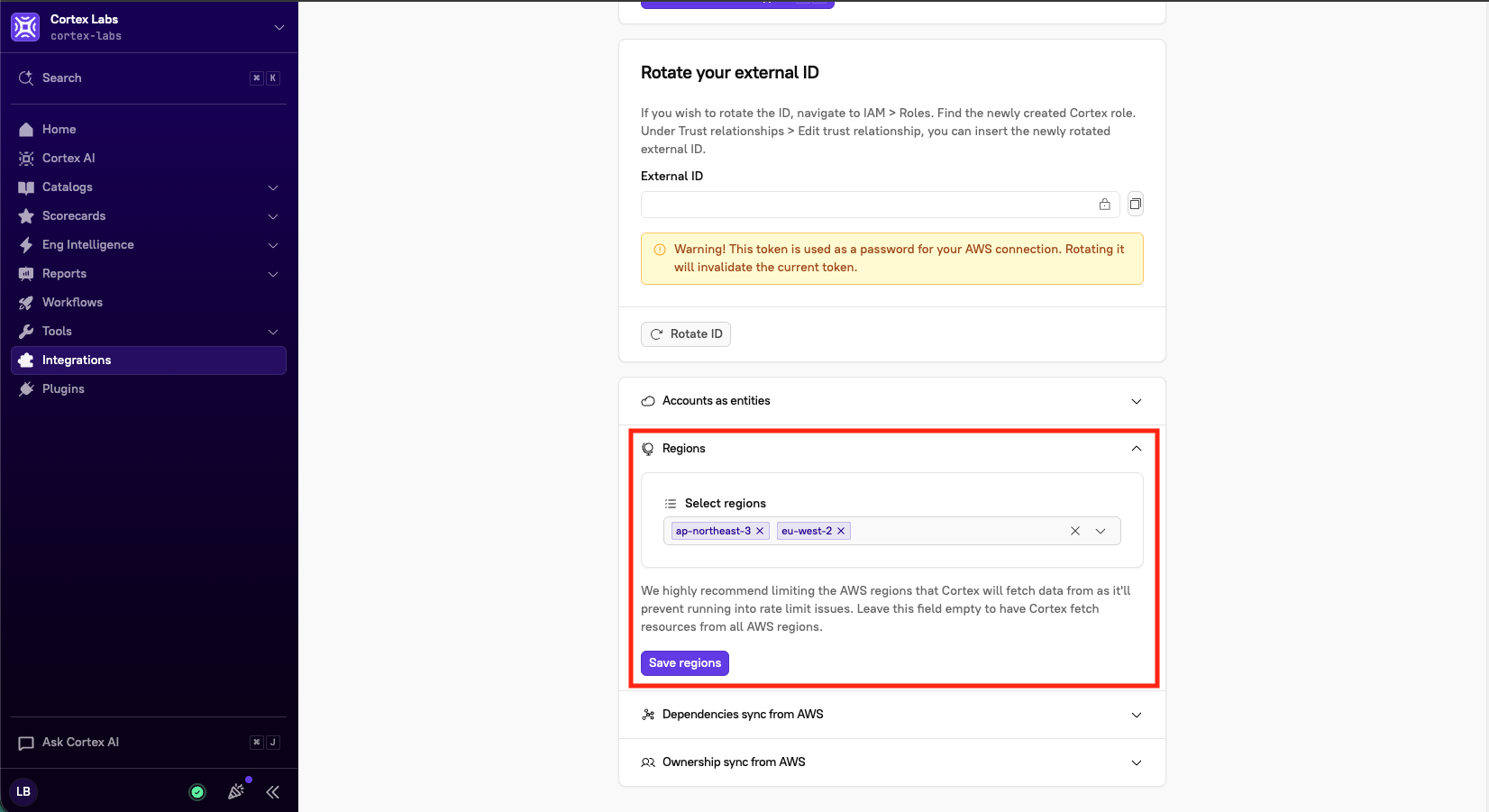This screenshot has width=1489, height=812.
Task: Click the Home house icon
Action: [x=26, y=130]
